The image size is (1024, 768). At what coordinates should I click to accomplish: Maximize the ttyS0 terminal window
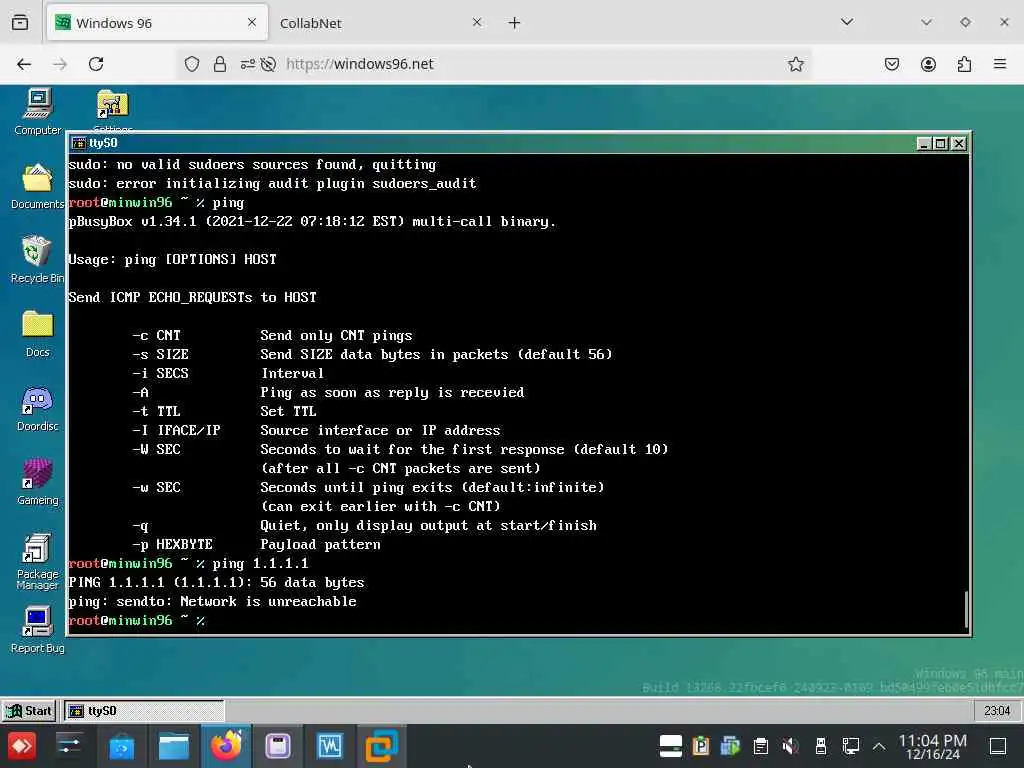click(940, 143)
